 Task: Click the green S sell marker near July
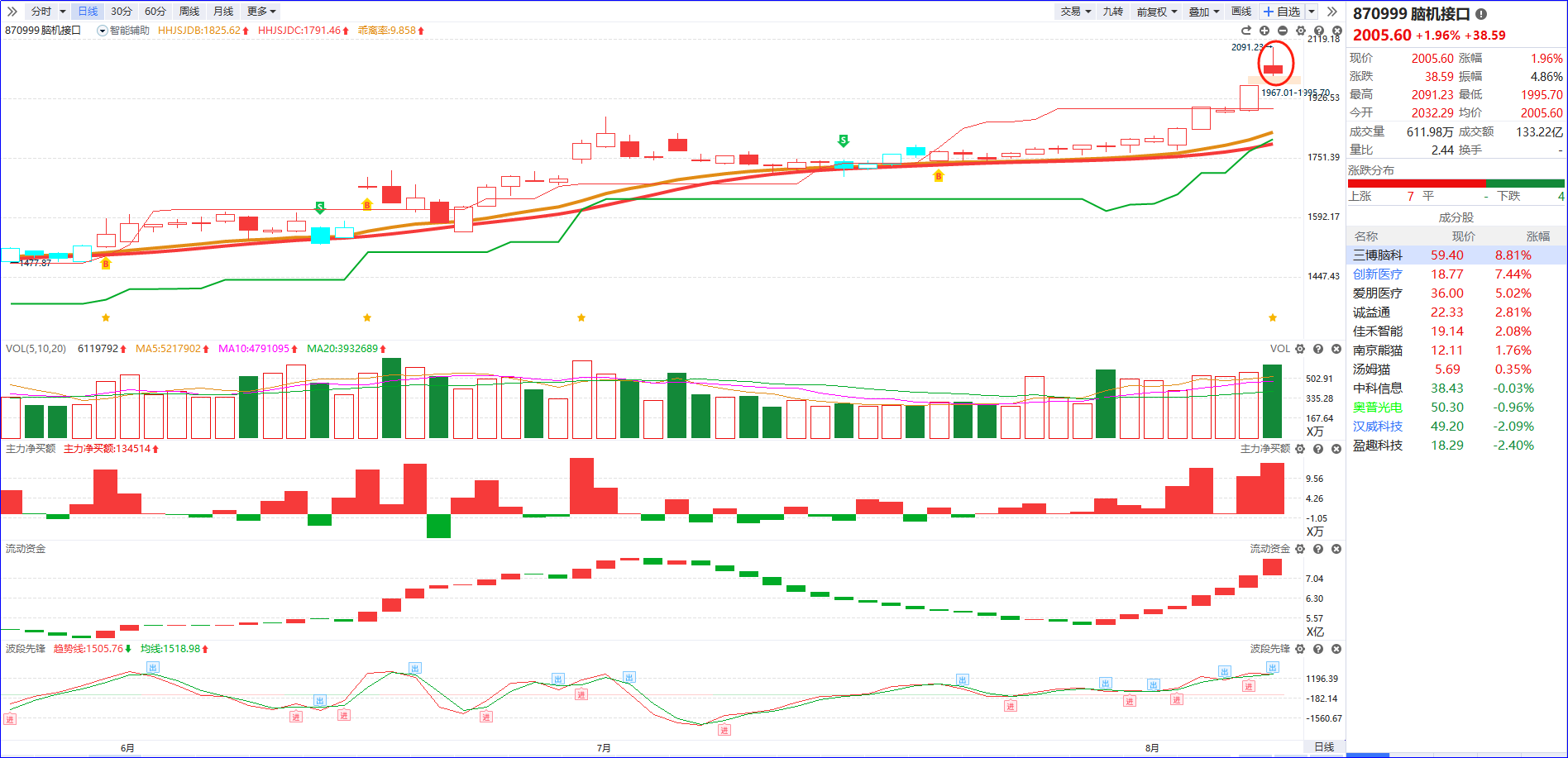click(844, 141)
